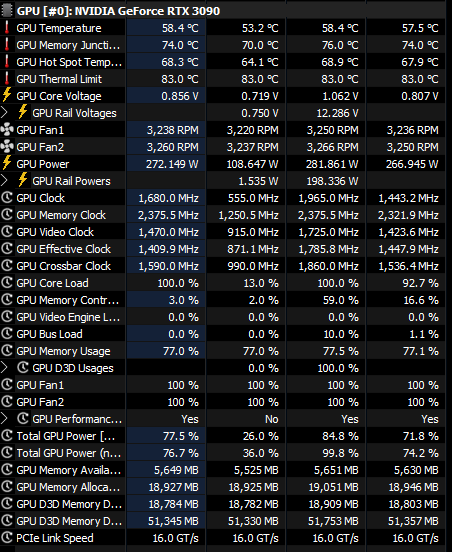
Task: Click the clock icon beside GPU Memory Usage
Action: [7, 350]
